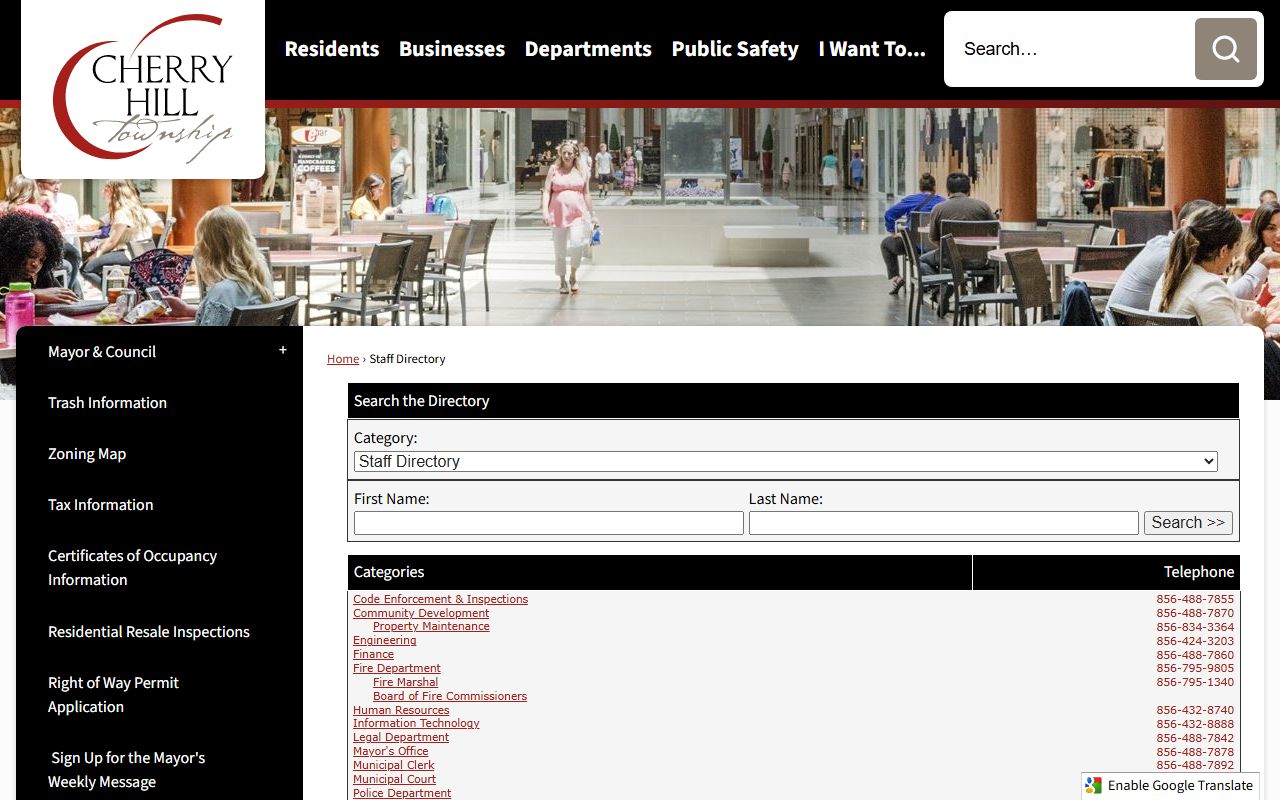
Task: Open Board of Fire Commissioners
Action: (x=449, y=696)
